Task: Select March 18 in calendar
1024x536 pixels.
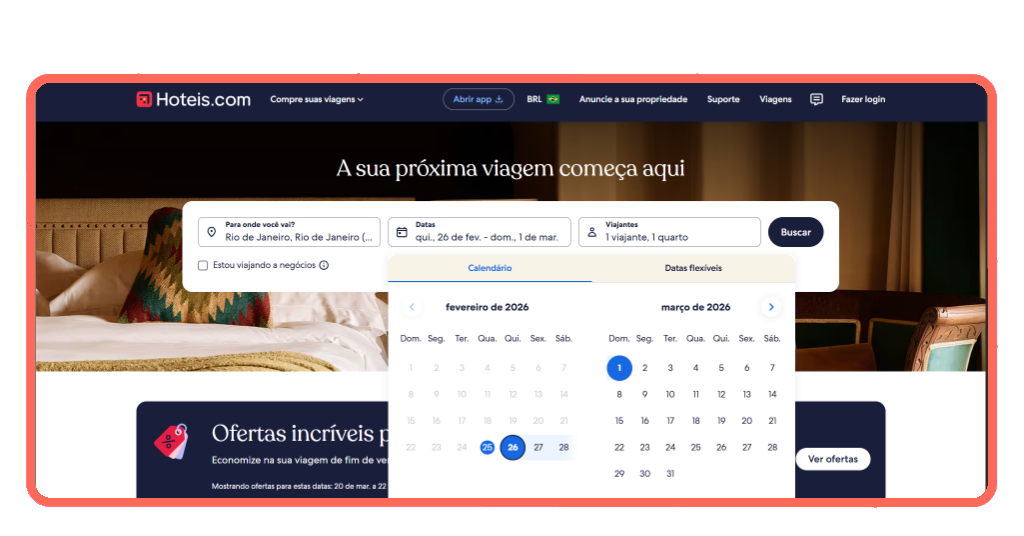Action: [x=696, y=421]
